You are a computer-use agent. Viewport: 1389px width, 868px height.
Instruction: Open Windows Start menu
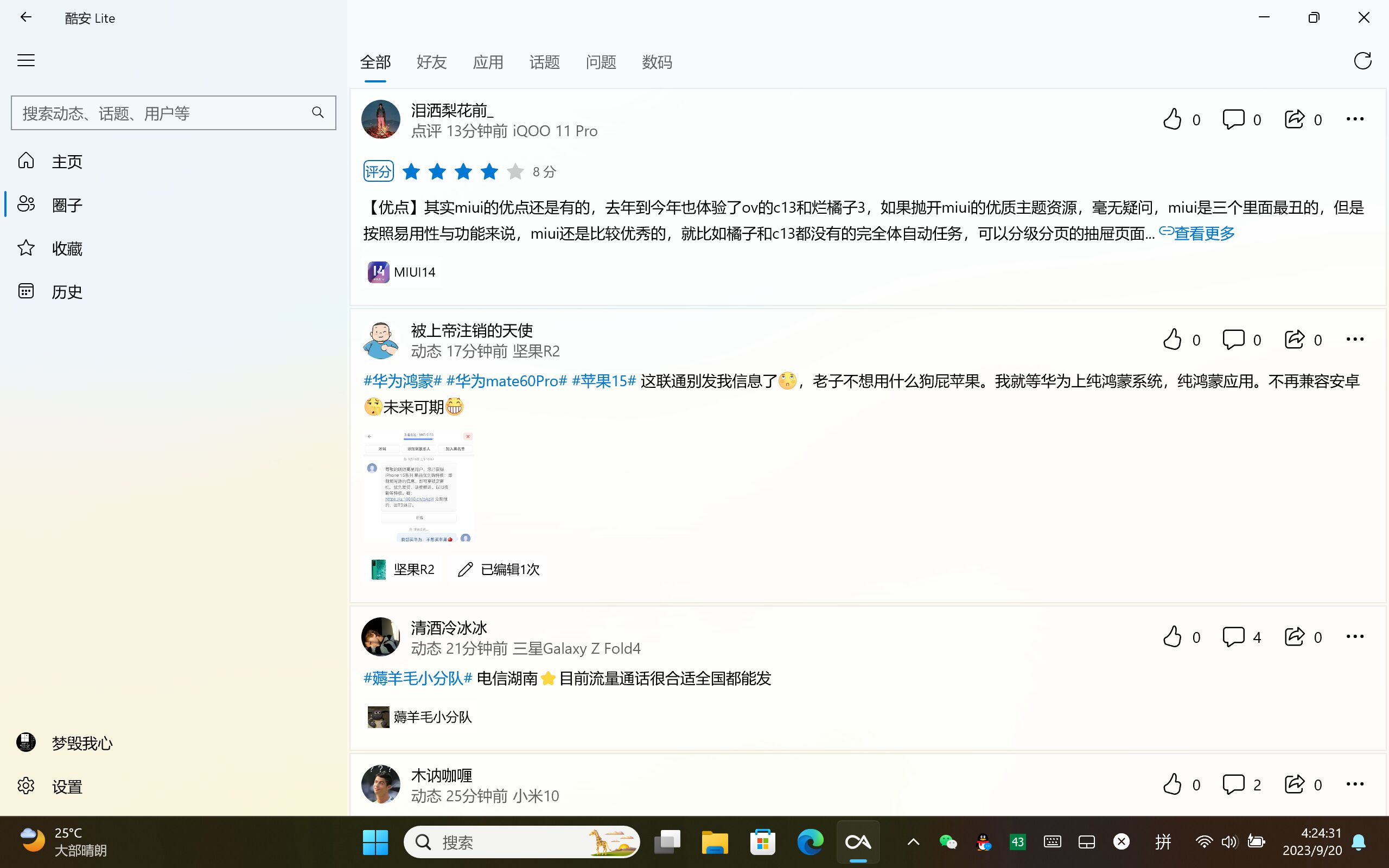pos(375,842)
